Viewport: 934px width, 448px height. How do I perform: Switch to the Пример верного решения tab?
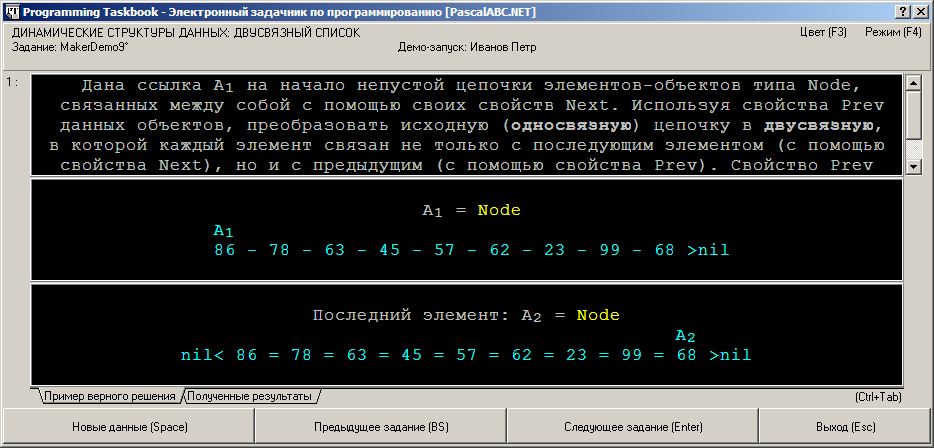(110, 397)
